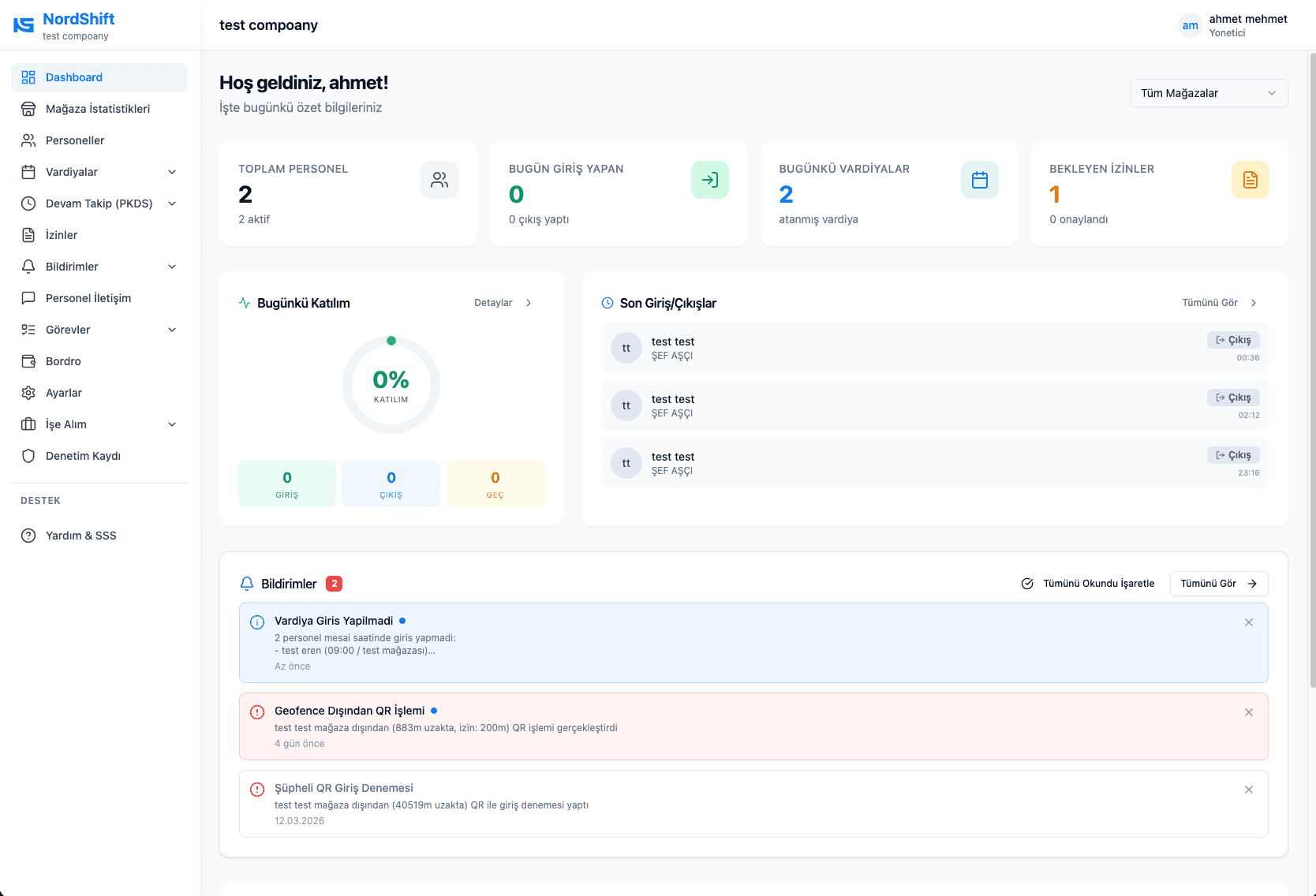Open the Ayarlar settings icon
The image size is (1316, 896).
click(28, 393)
